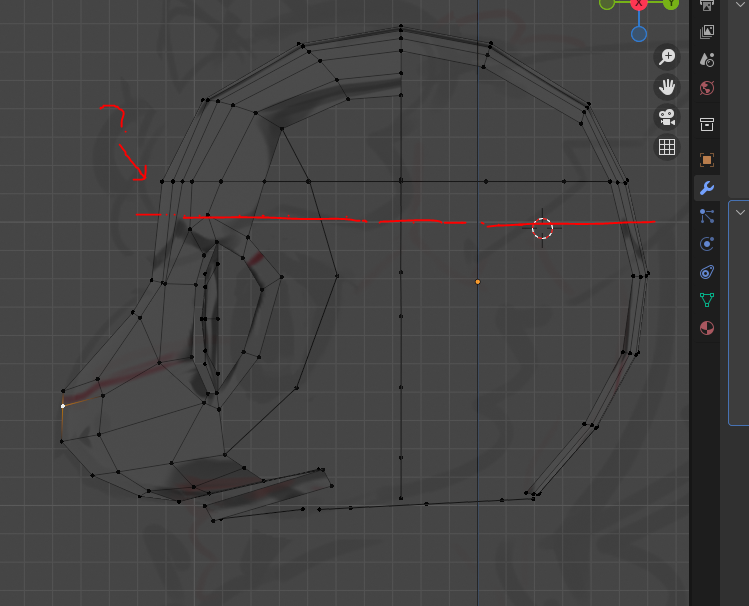Open the Particles properties tab
749x606 pixels.
pos(707,215)
